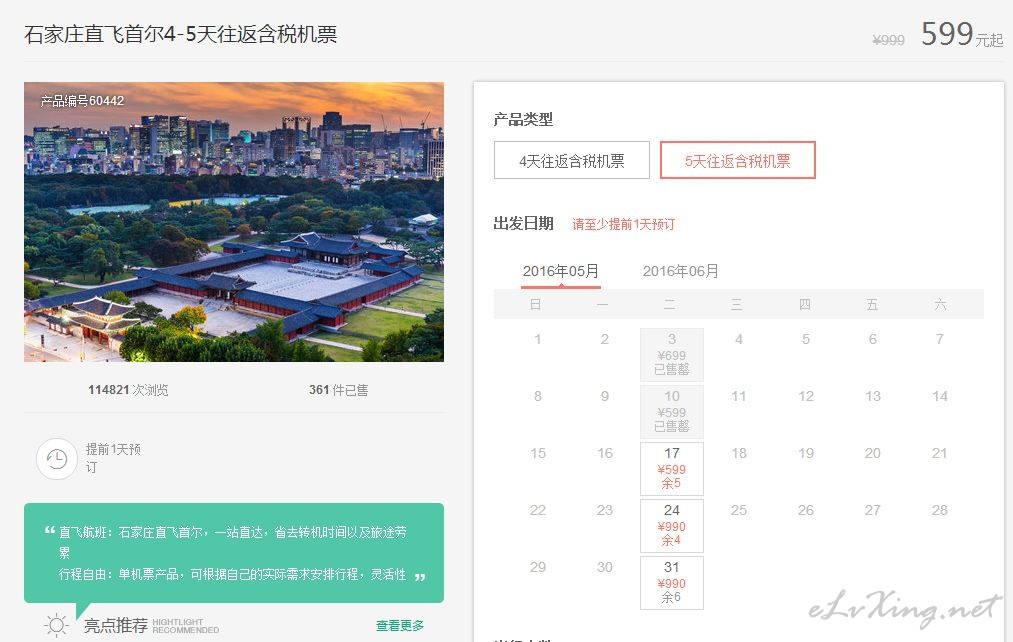The height and width of the screenshot is (642, 1013).
Task: Click the product title 石家庄直飞首尔4-5天往返含税机票
Action: (x=181, y=34)
